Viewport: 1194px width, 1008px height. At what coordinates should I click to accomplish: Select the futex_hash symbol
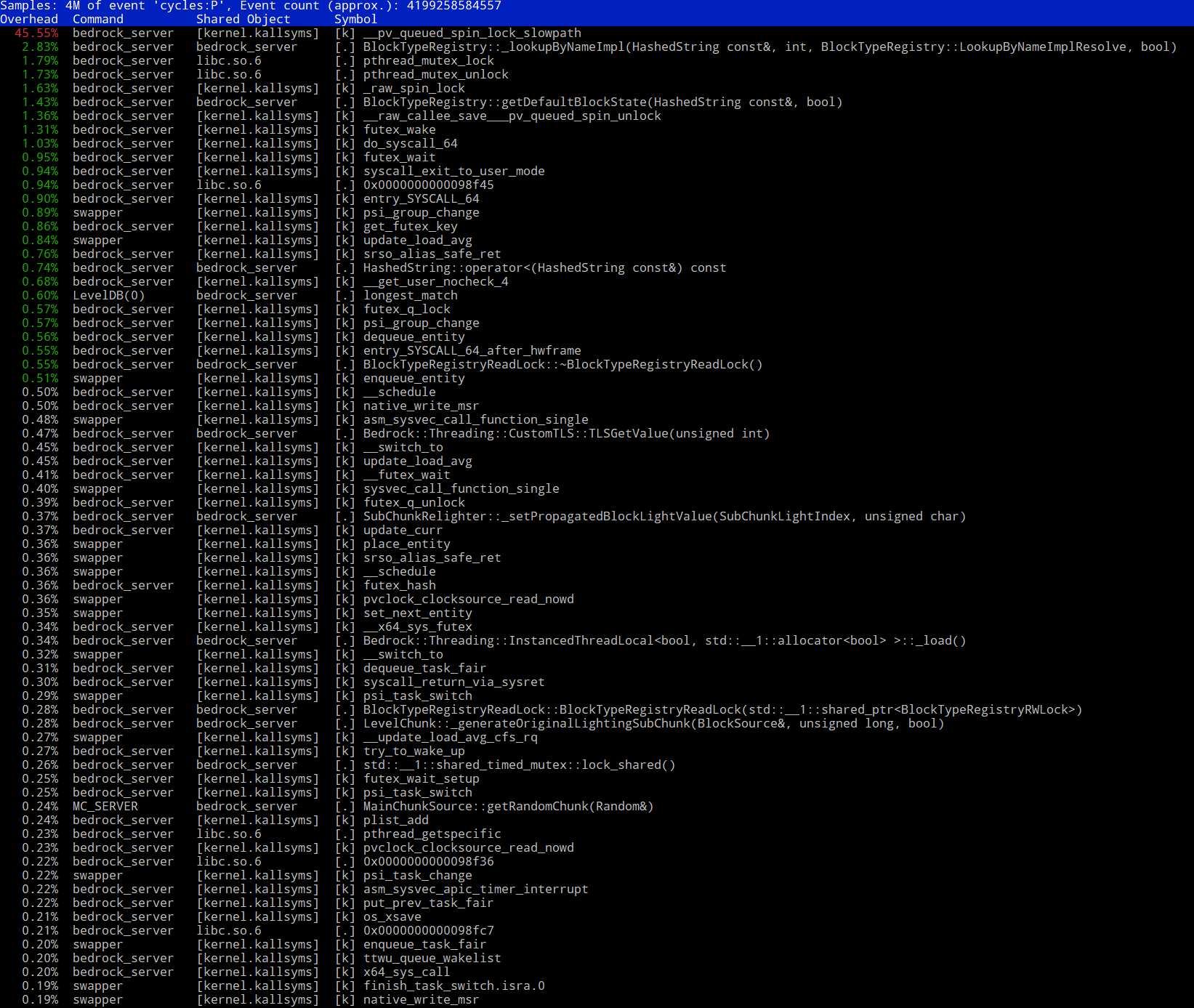coord(400,586)
